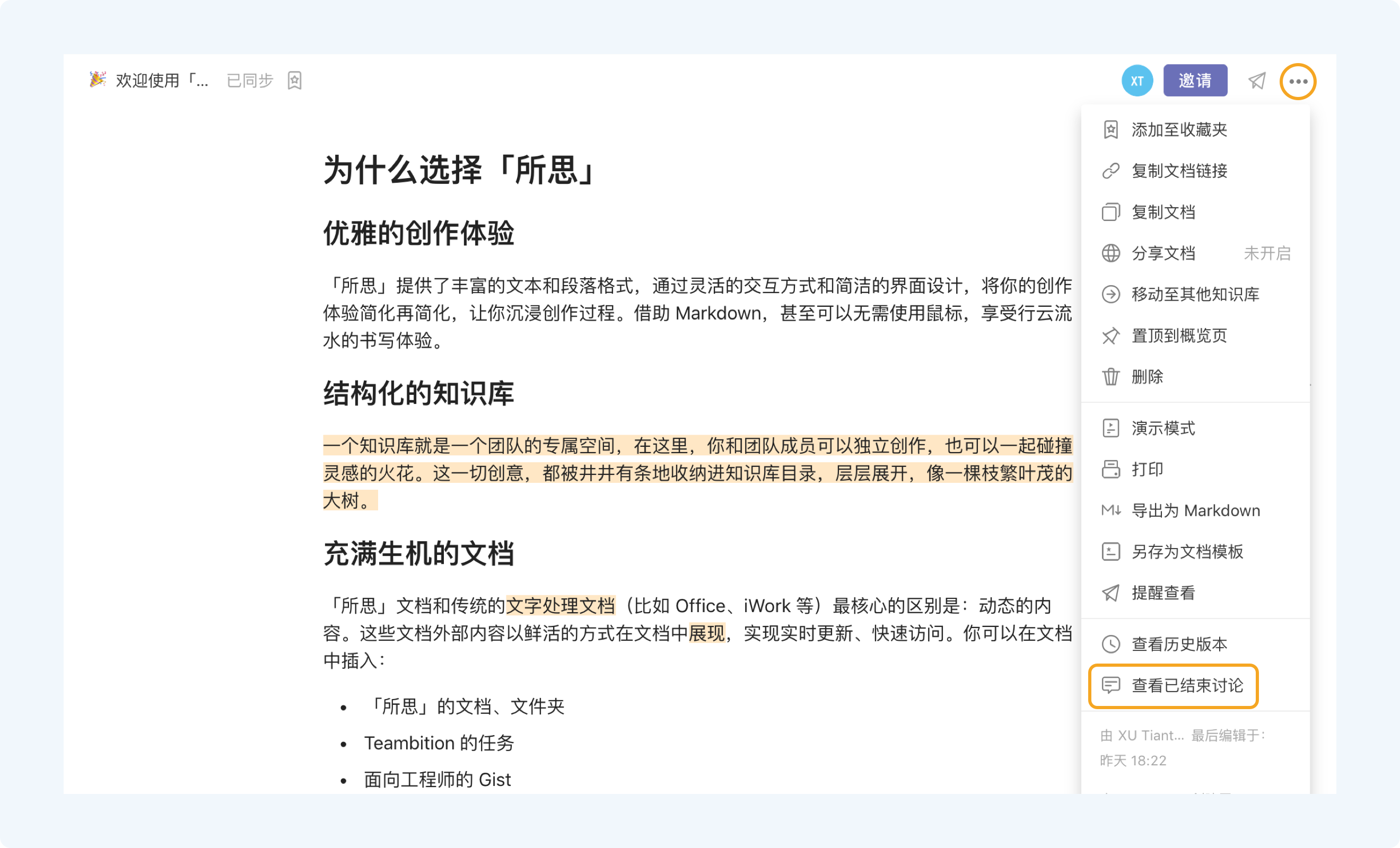The height and width of the screenshot is (848, 1400).
Task: Click the heading 充满生机的文档
Action: (419, 554)
